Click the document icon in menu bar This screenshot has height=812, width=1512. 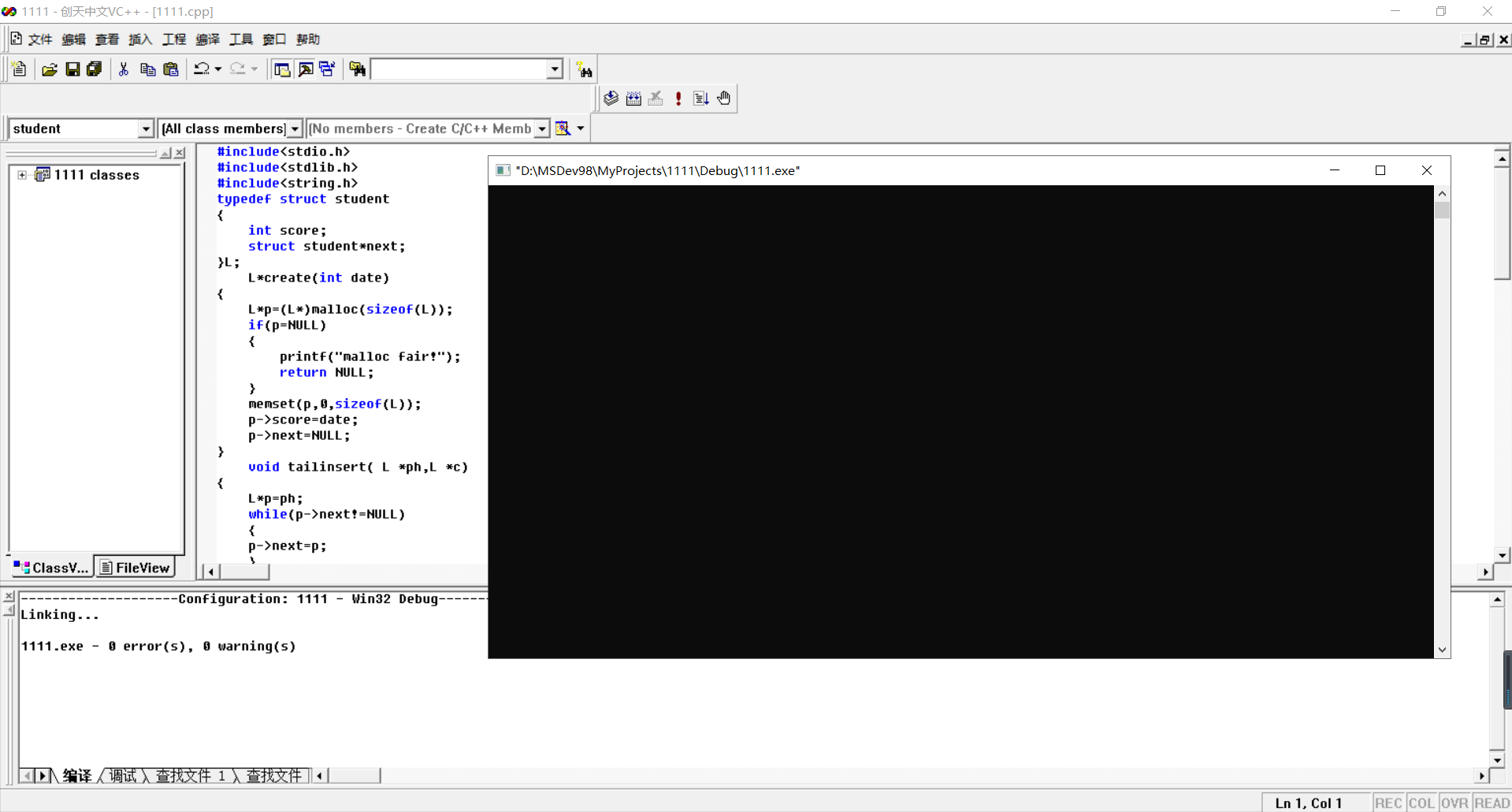tap(16, 39)
